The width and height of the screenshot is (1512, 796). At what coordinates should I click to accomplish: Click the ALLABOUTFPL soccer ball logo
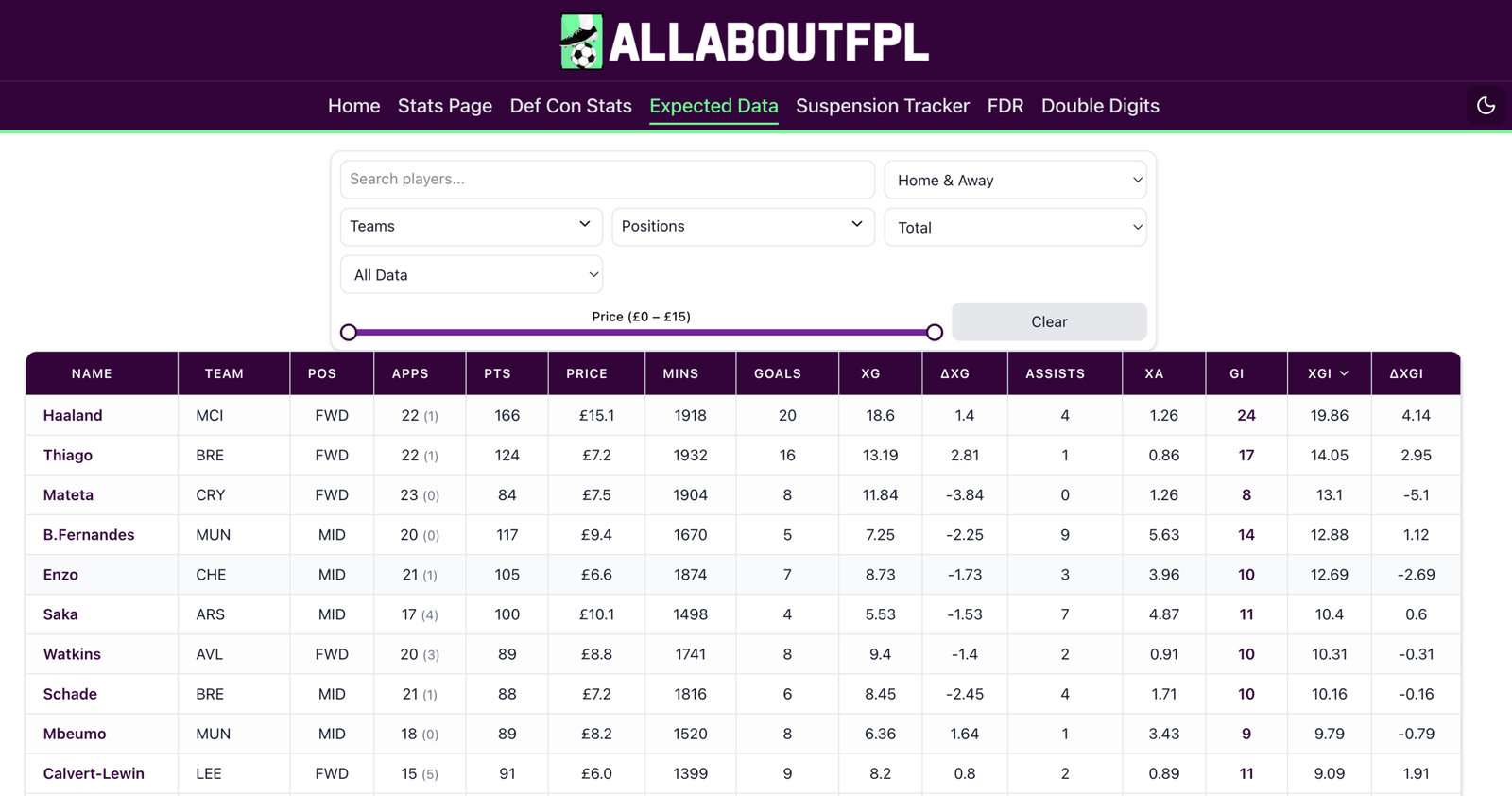pyautogui.click(x=581, y=40)
